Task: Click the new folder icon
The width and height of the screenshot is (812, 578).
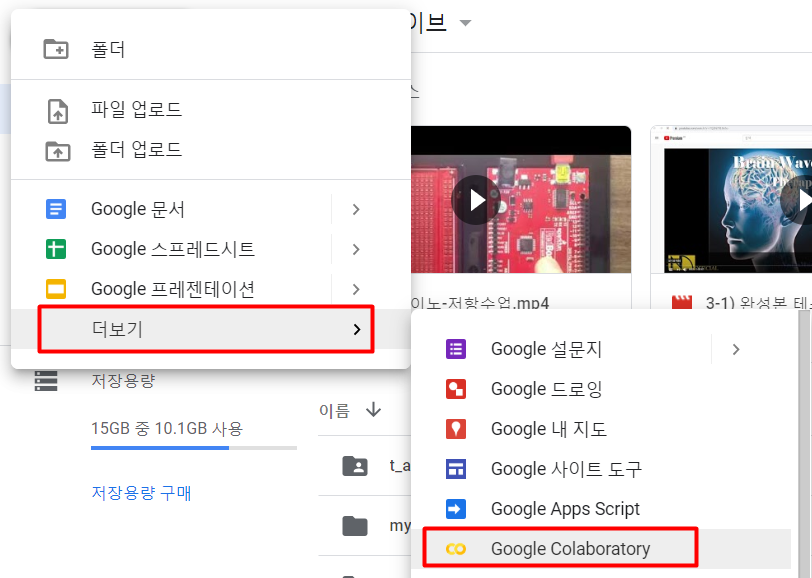Action: coord(56,49)
